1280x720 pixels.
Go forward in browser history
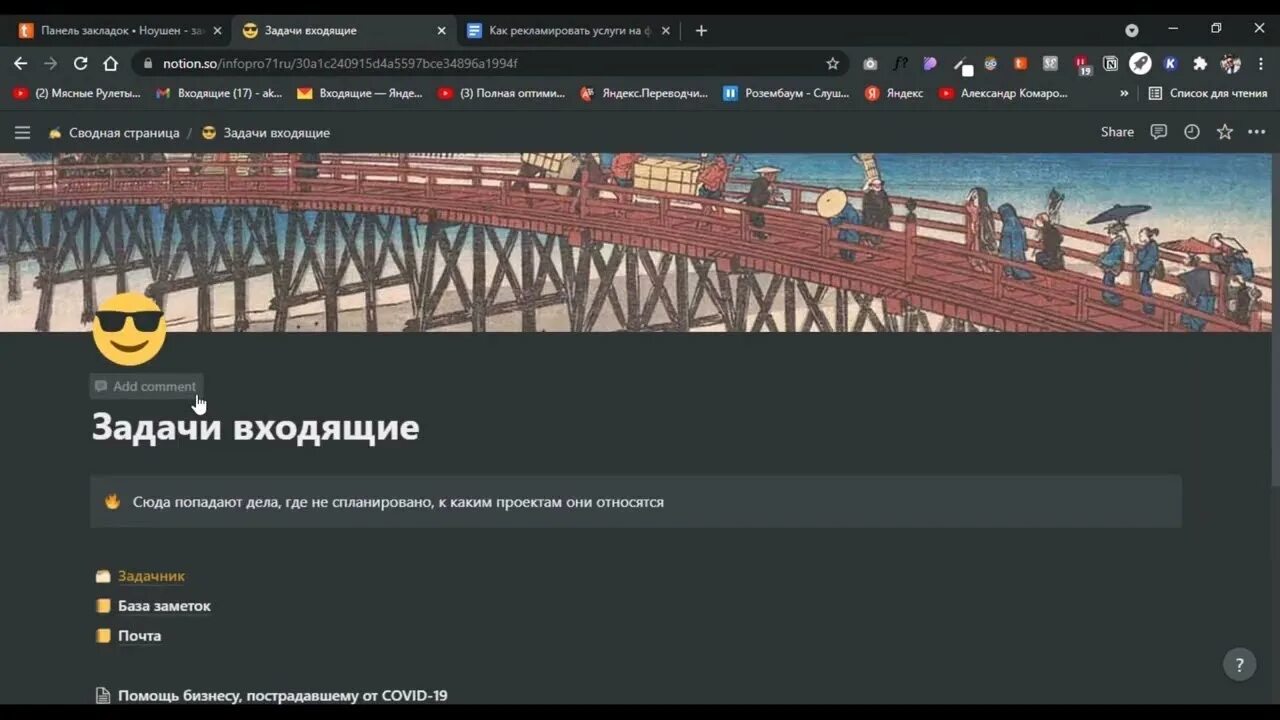[x=50, y=63]
